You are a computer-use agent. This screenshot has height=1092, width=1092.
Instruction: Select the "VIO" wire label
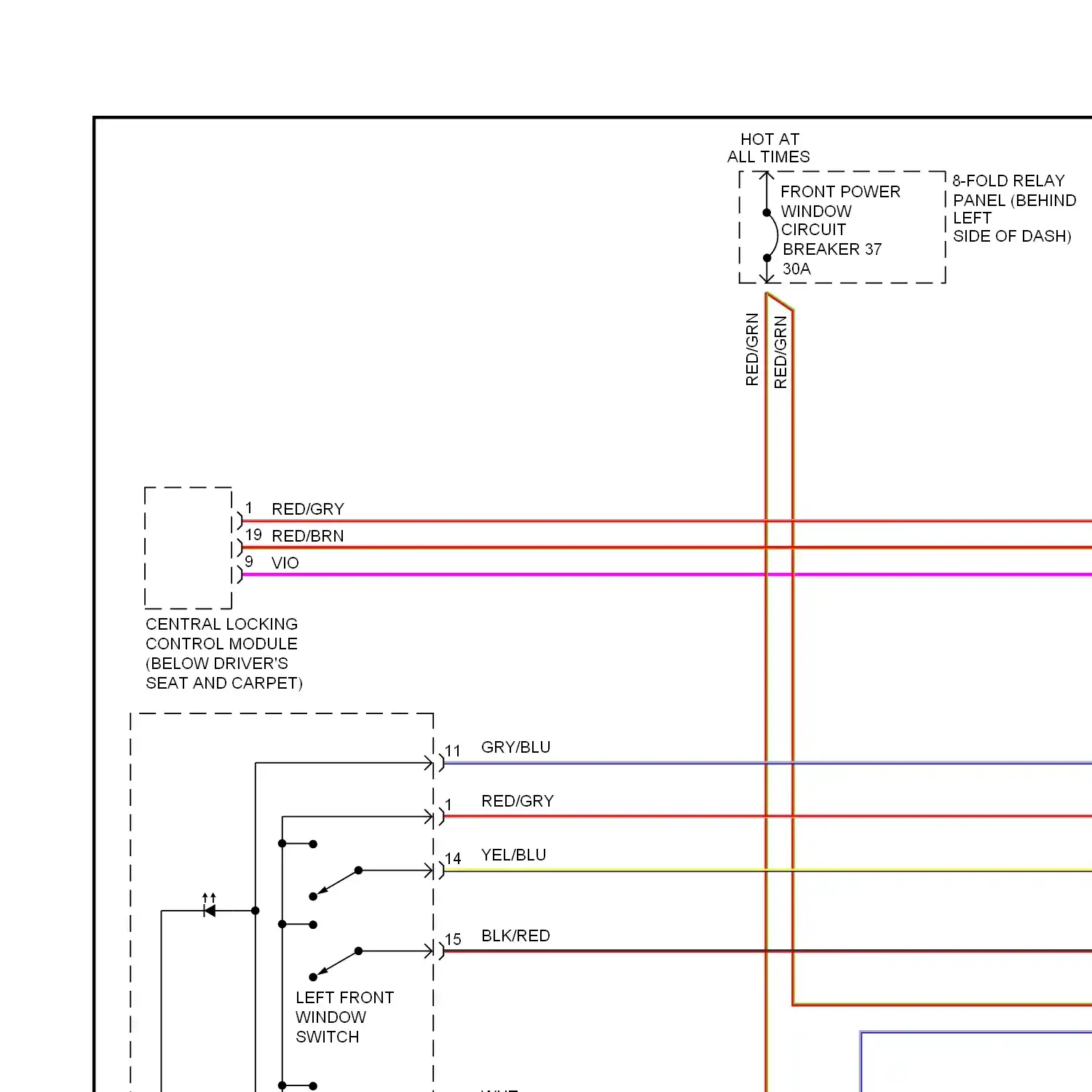pos(285,563)
